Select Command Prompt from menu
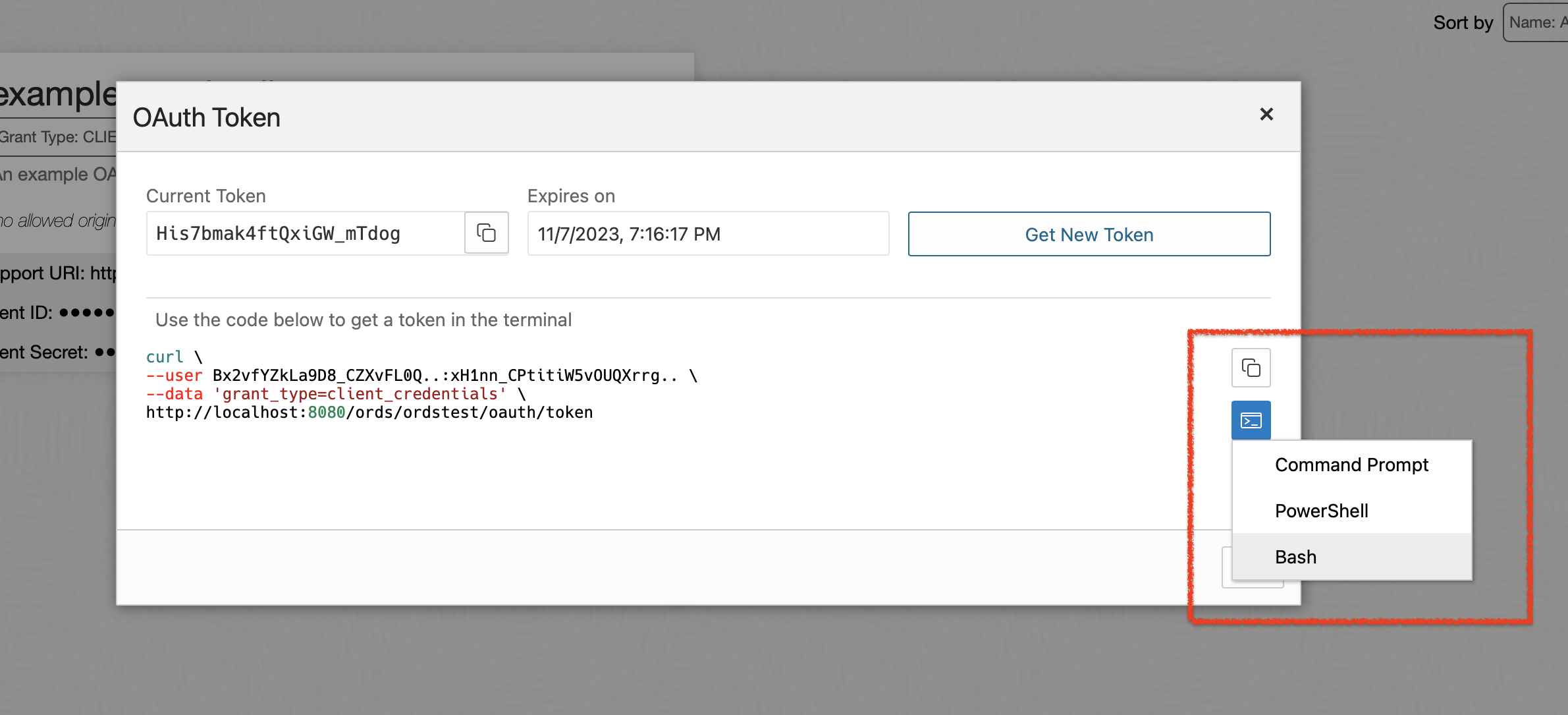Viewport: 1568px width, 715px height. tap(1351, 465)
